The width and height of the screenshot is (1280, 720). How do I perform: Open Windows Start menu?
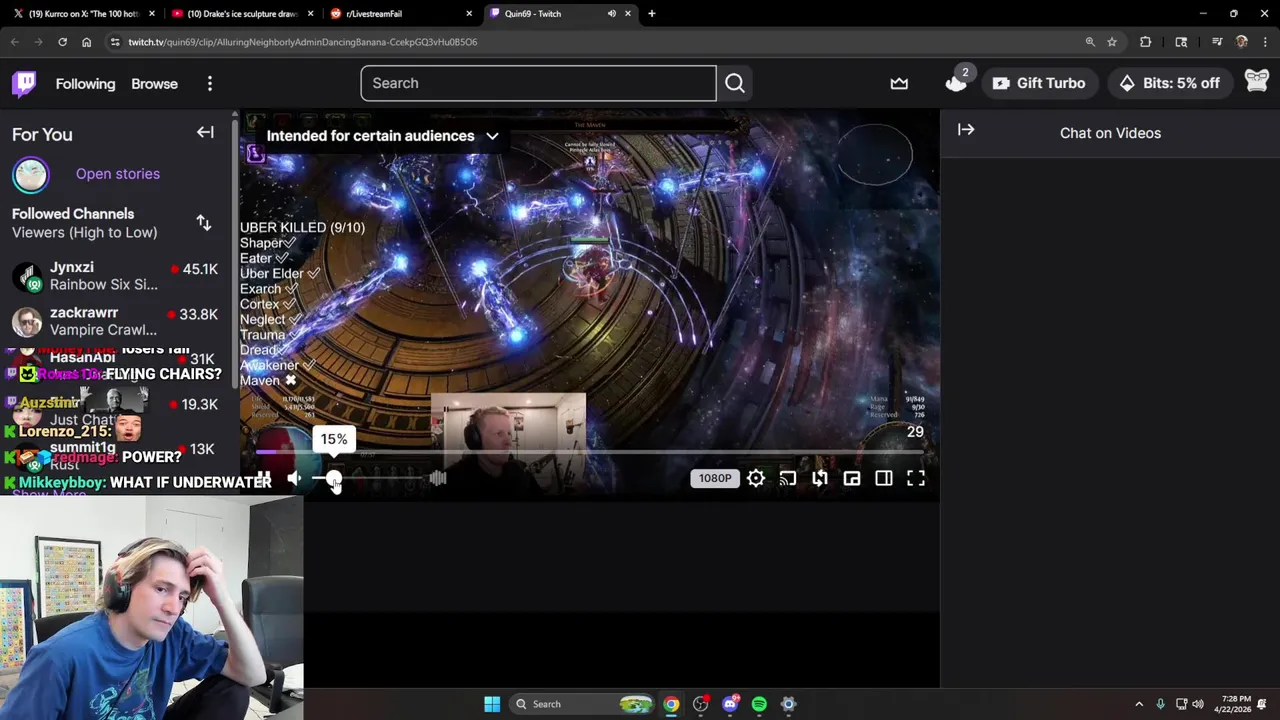click(x=492, y=704)
